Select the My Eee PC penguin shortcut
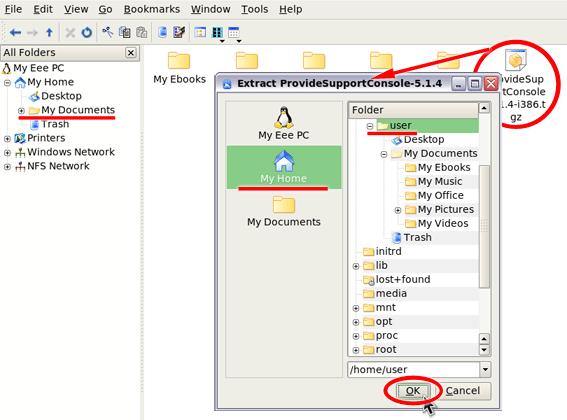The width and height of the screenshot is (567, 420). coord(284,123)
